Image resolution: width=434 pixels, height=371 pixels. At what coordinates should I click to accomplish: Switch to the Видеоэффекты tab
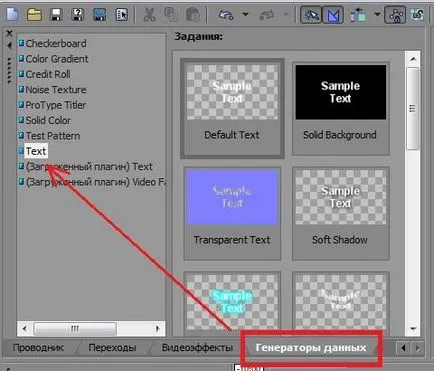(197, 348)
